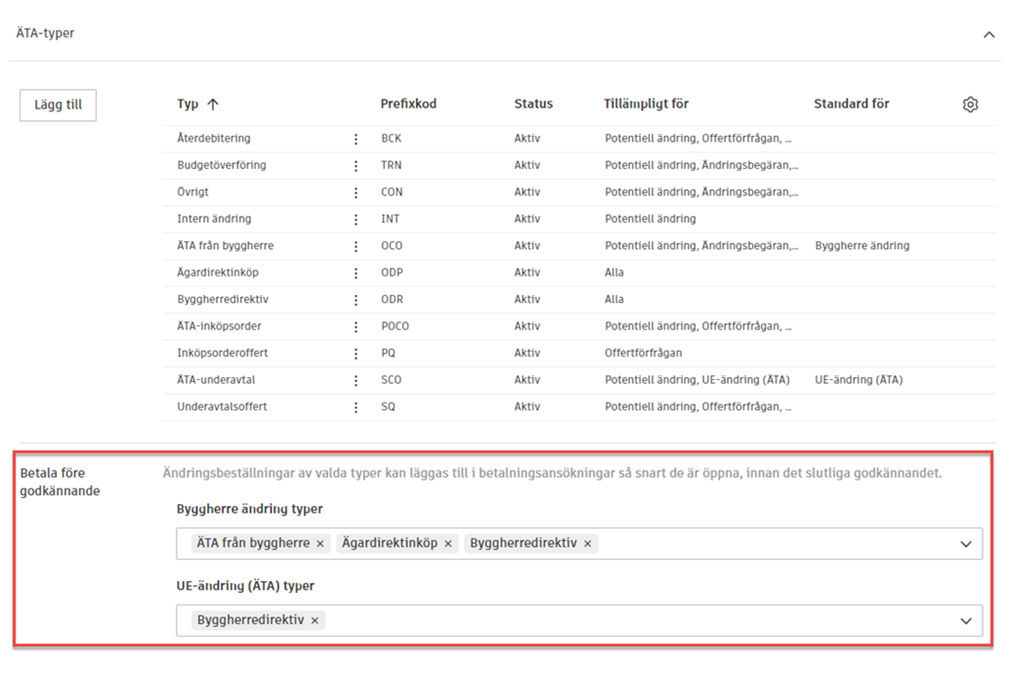Expand Byggherre ändring typer dropdown arrow

(966, 544)
